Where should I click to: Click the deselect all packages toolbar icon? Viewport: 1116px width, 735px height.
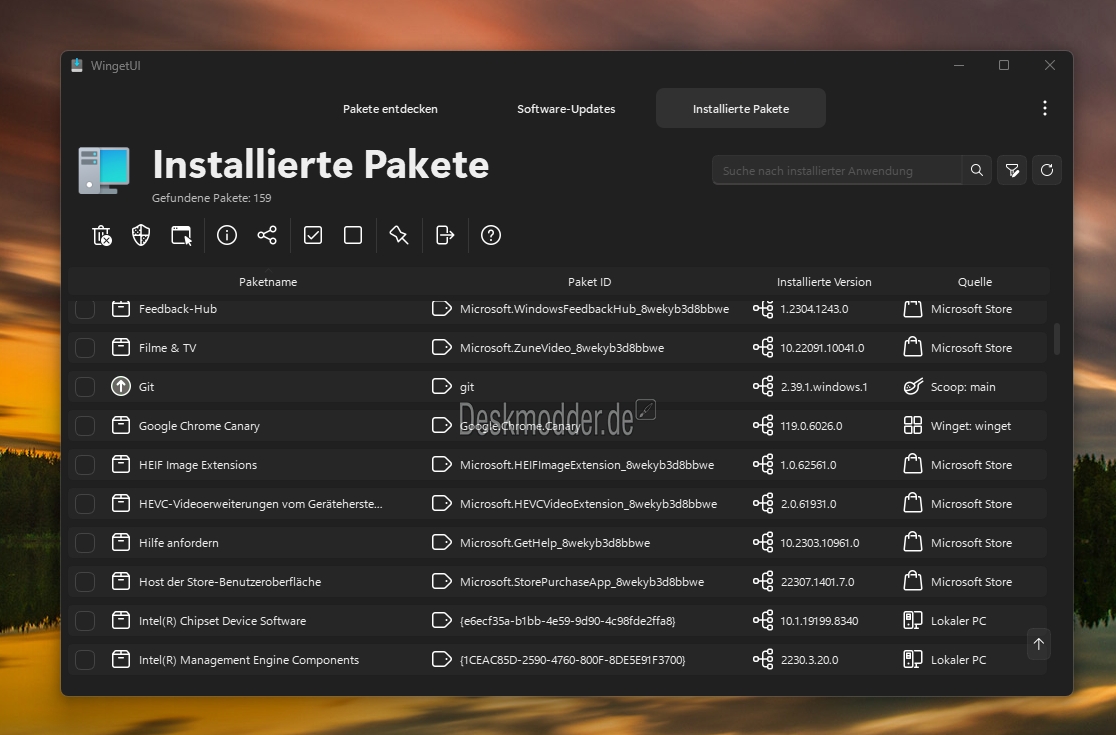pyautogui.click(x=353, y=235)
